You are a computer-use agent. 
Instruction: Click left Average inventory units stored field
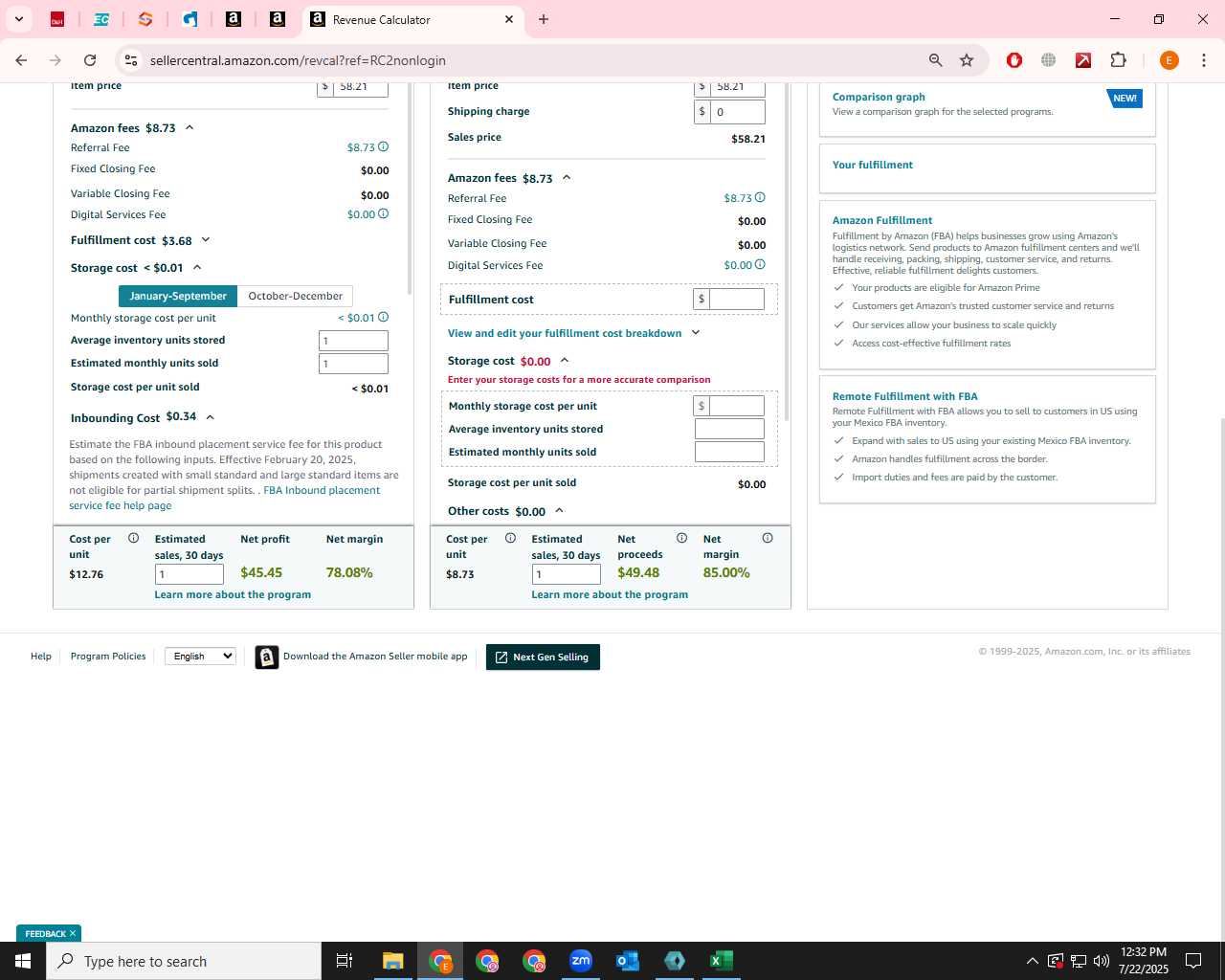(353, 341)
